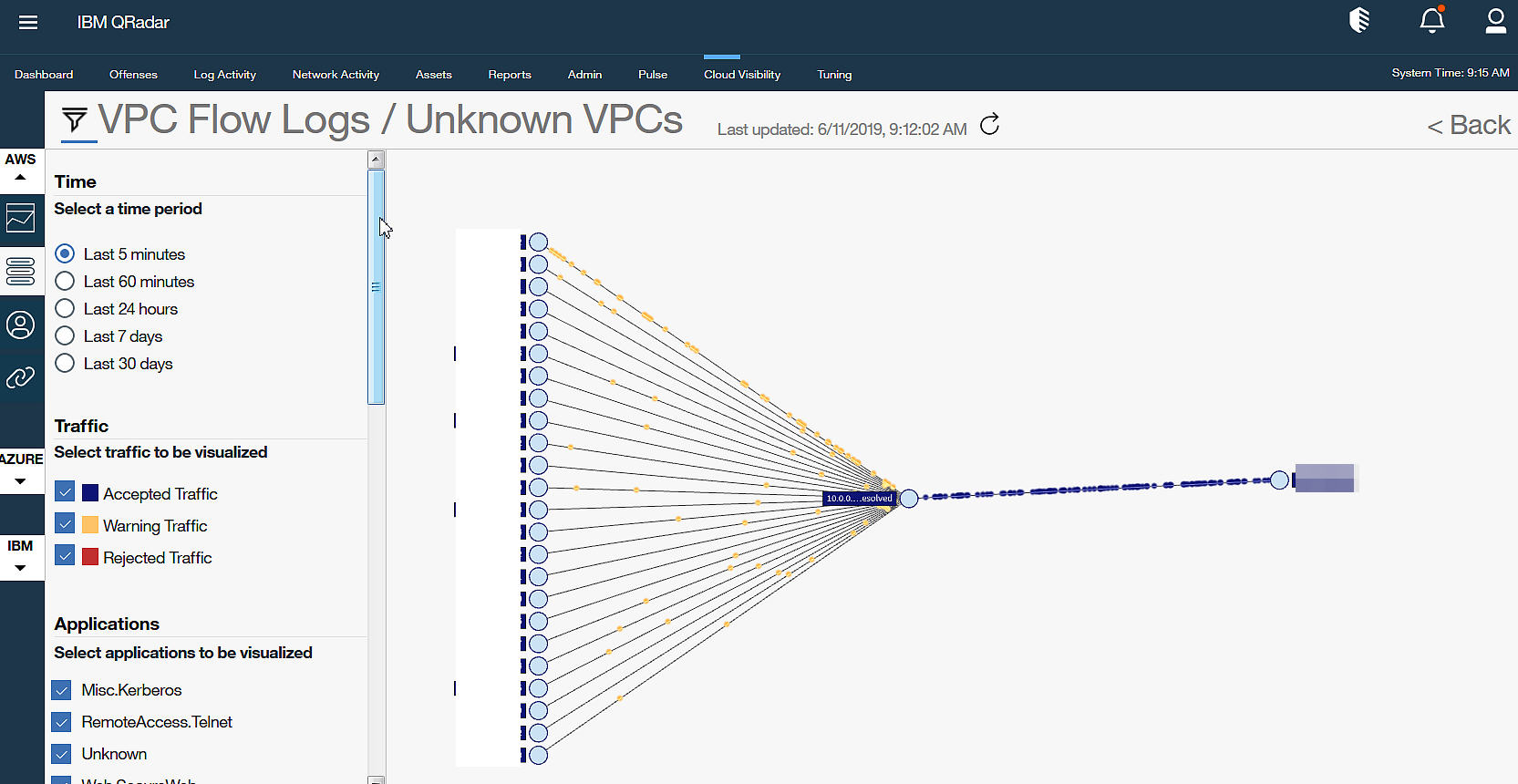Click the Accepted Traffic blue swatch
The width and height of the screenshot is (1518, 784).
(x=90, y=492)
